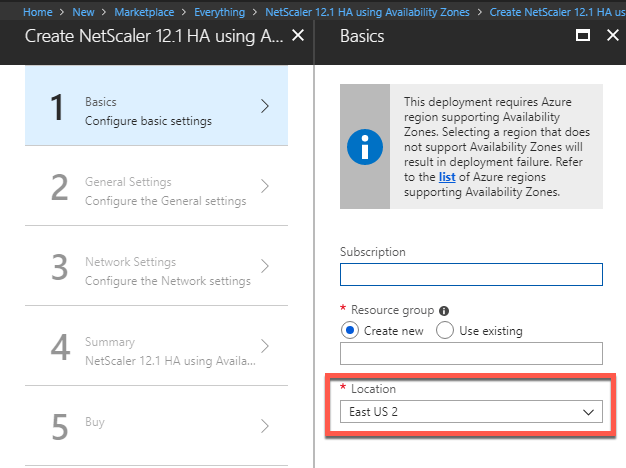The image size is (626, 468).
Task: Open the Location dropdown showing East US 2
Action: (471, 412)
